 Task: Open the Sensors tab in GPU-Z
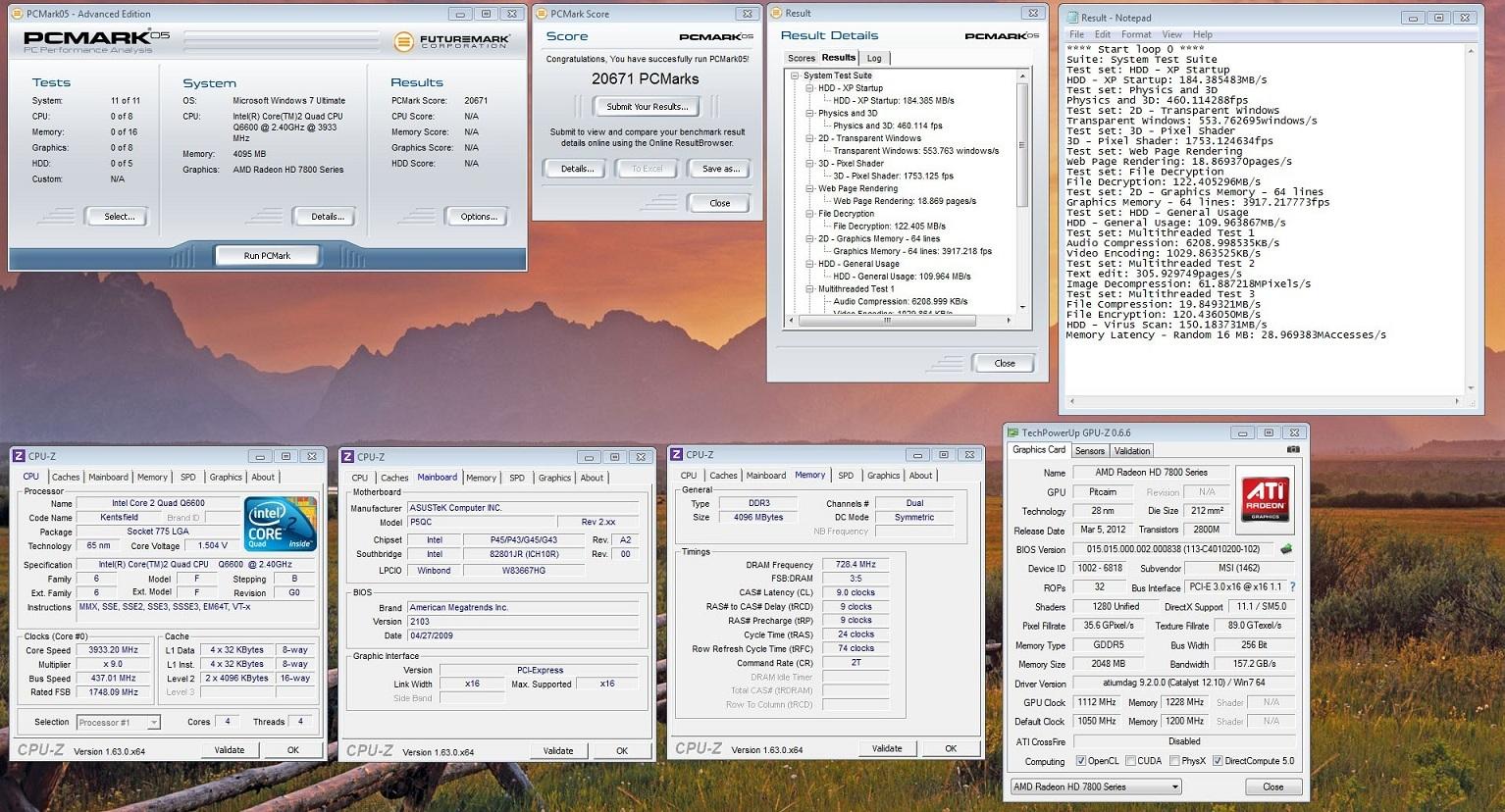(1090, 451)
